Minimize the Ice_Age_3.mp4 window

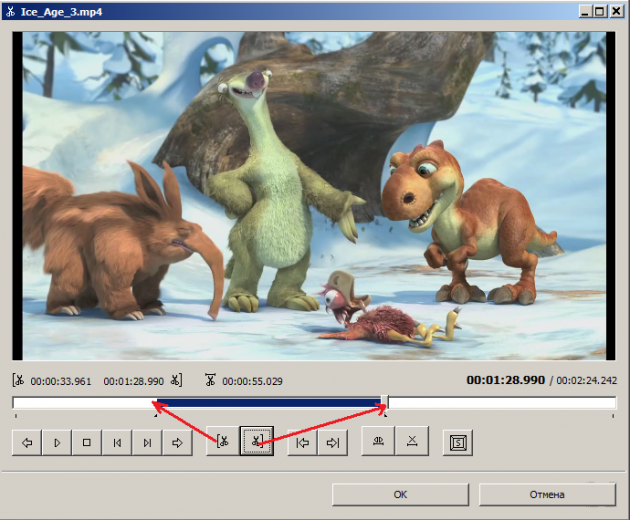(x=585, y=11)
